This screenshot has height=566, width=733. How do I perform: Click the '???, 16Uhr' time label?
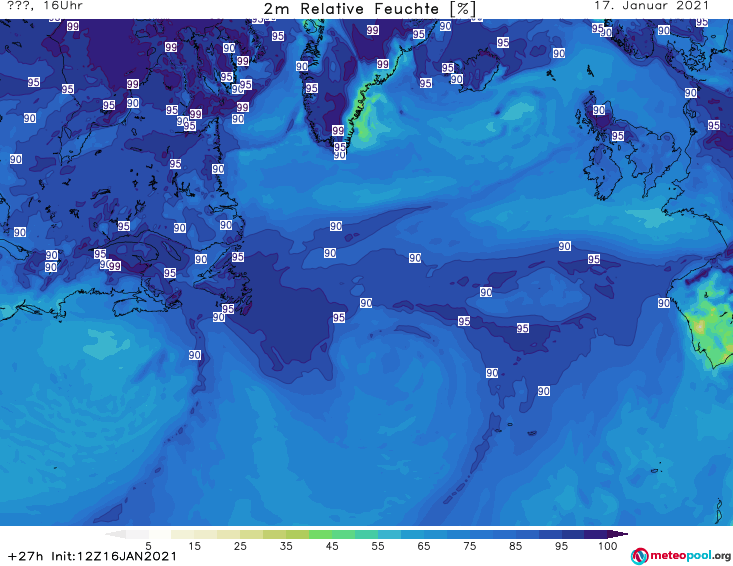45,6
